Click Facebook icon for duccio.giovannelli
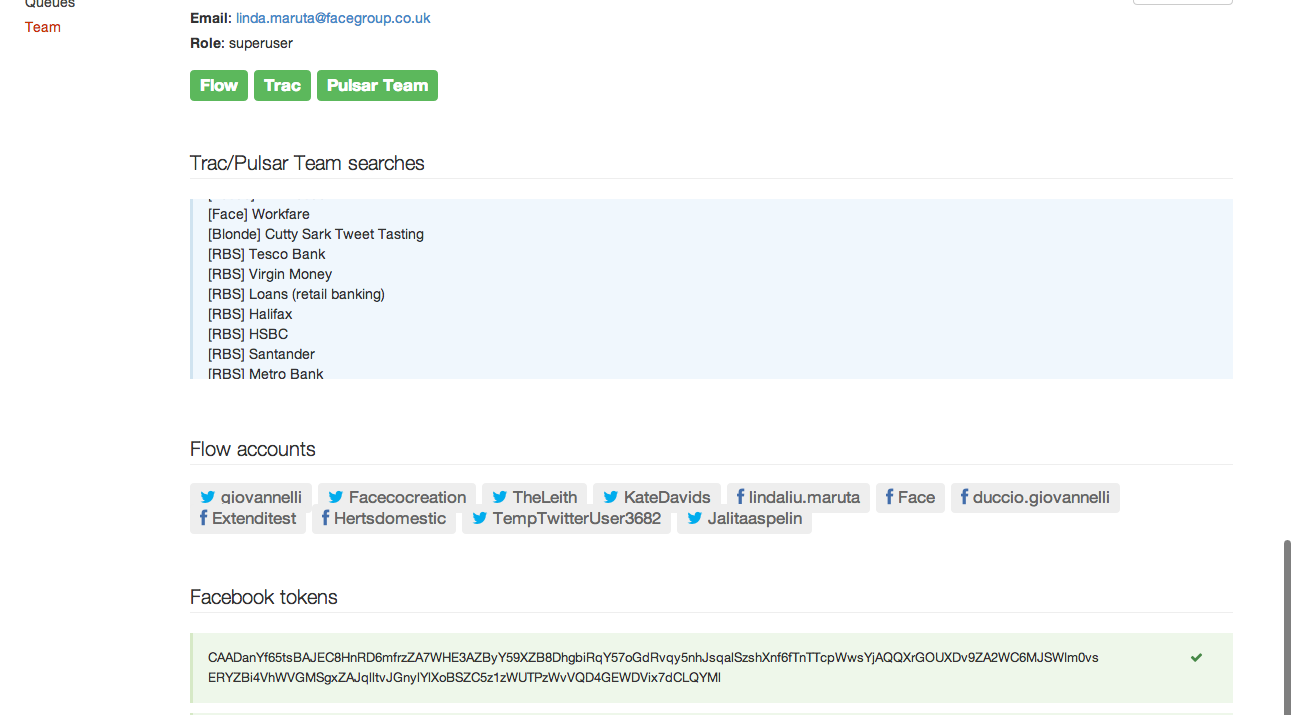Viewport: 1293px width, 715px height. pos(964,497)
